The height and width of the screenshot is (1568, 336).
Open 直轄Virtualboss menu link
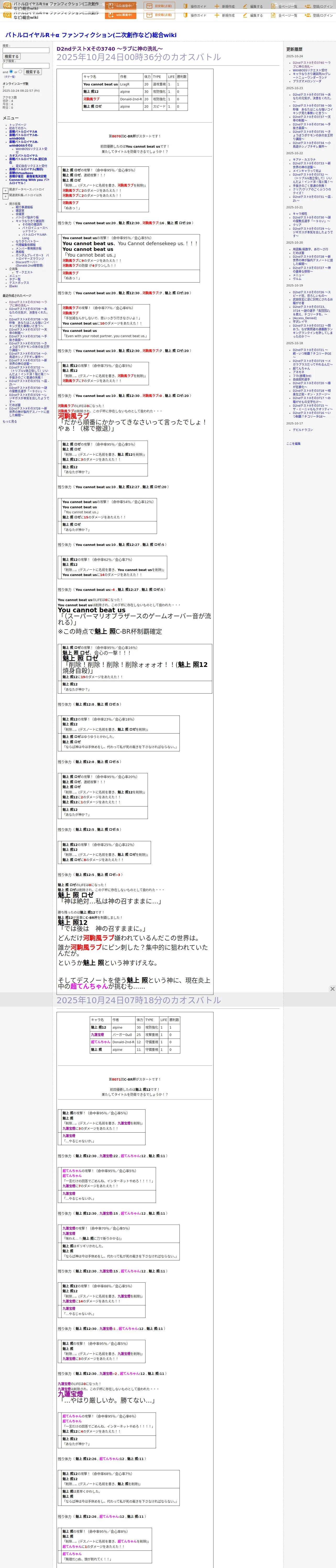[x=21, y=174]
